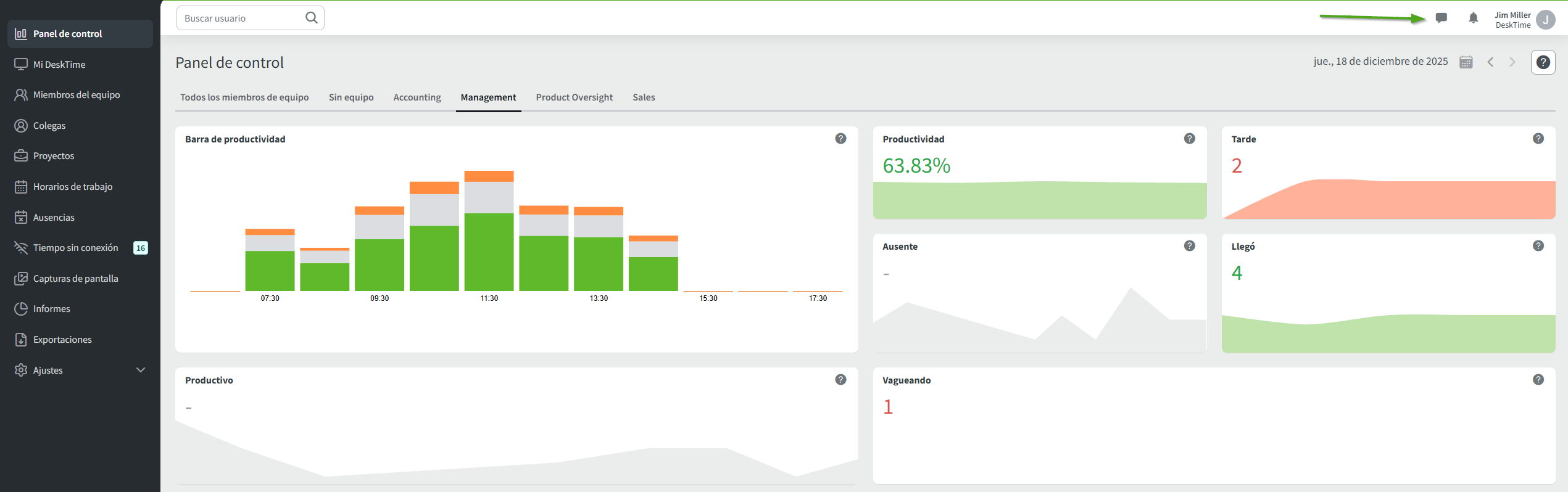Open the calendar date picker icon
Image resolution: width=1568 pixels, height=492 pixels.
point(1466,62)
